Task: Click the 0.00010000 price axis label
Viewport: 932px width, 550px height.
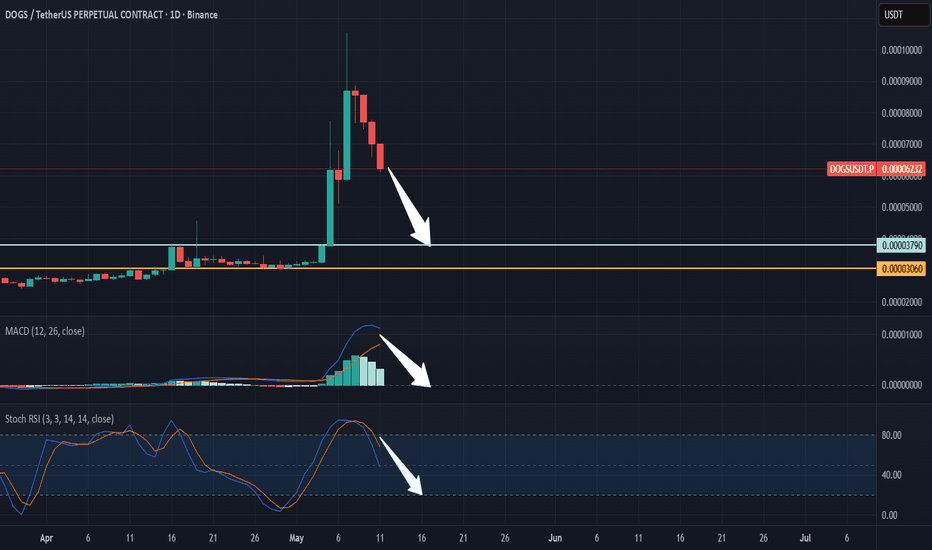Action: [x=902, y=50]
